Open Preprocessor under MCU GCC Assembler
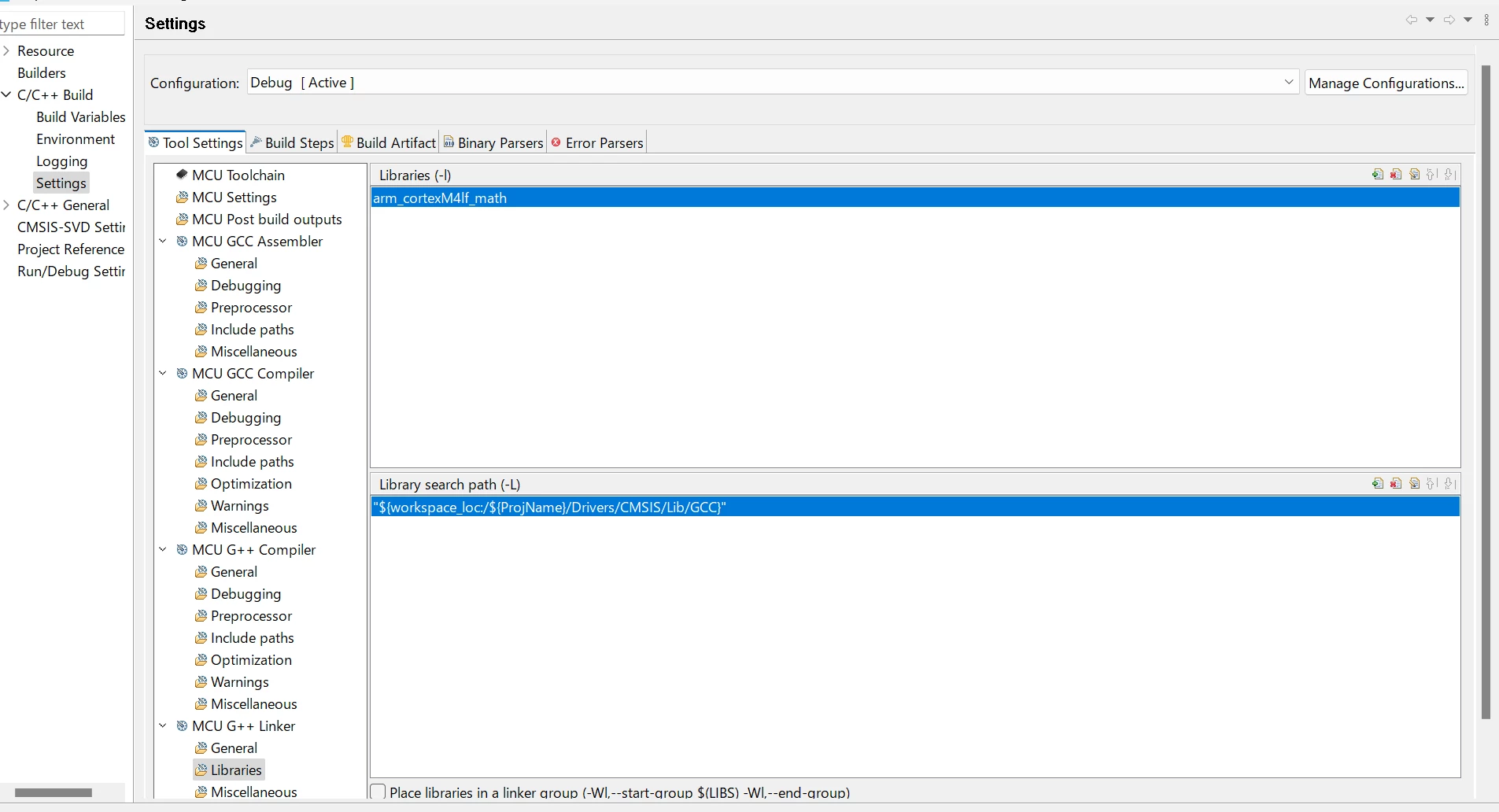The height and width of the screenshot is (812, 1499). pos(251,308)
